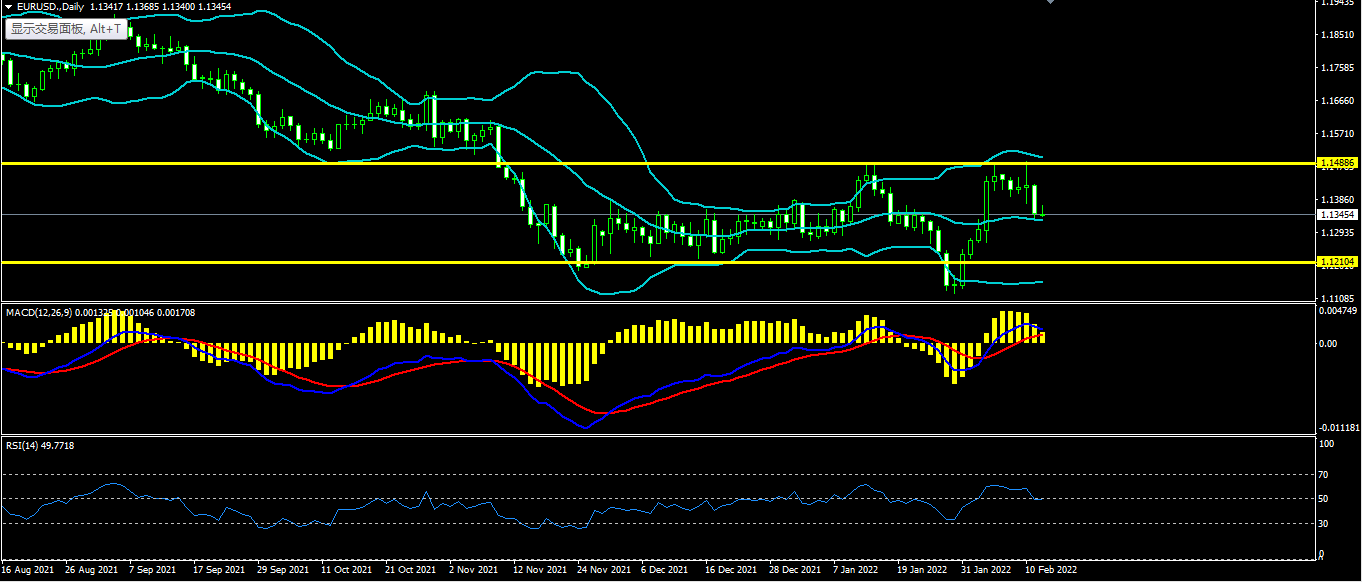Click the trading panel toggle triangle beside EURUSD
Screen dimensions: 1363x582
(x=8, y=6)
